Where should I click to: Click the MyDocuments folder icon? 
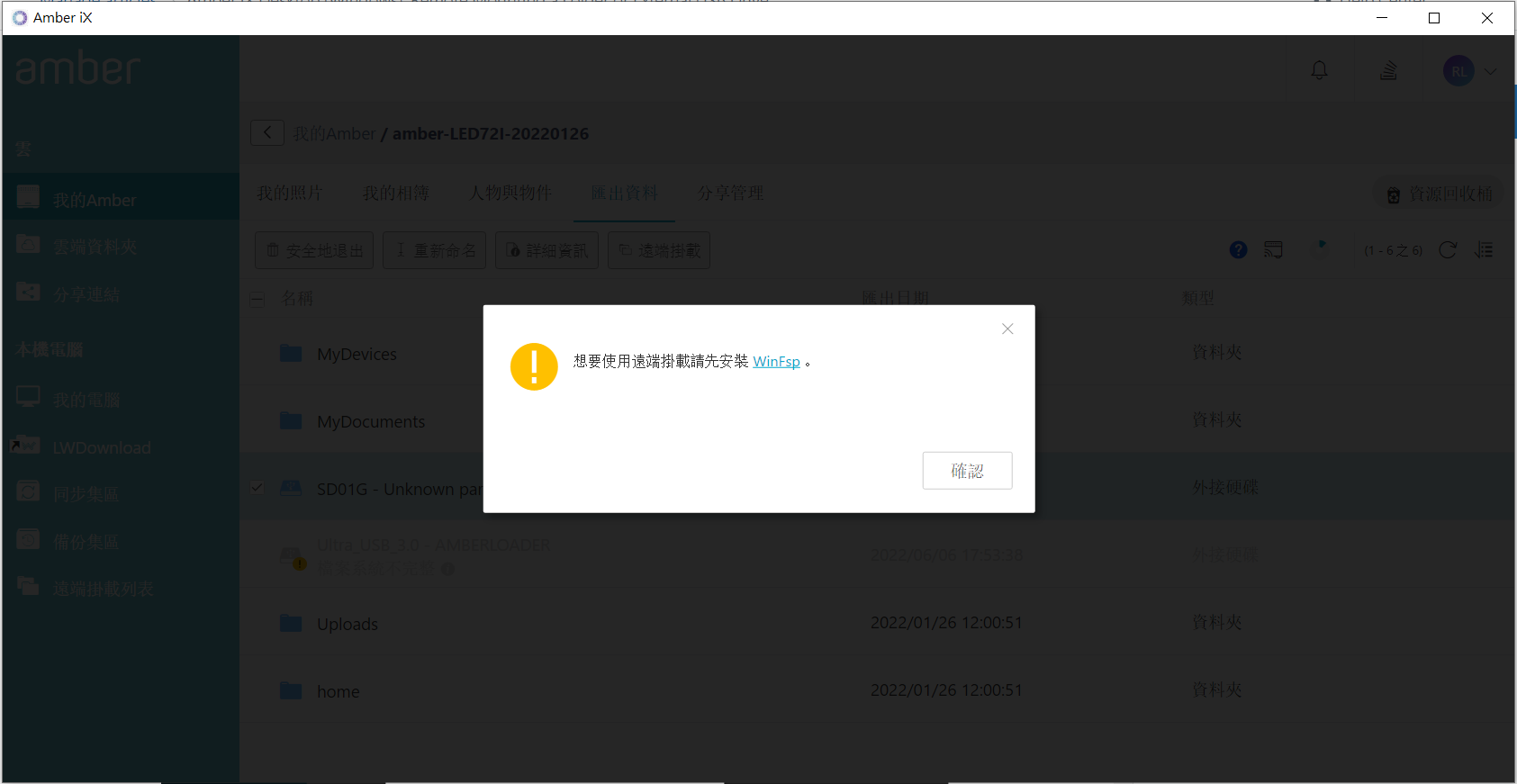tap(291, 420)
